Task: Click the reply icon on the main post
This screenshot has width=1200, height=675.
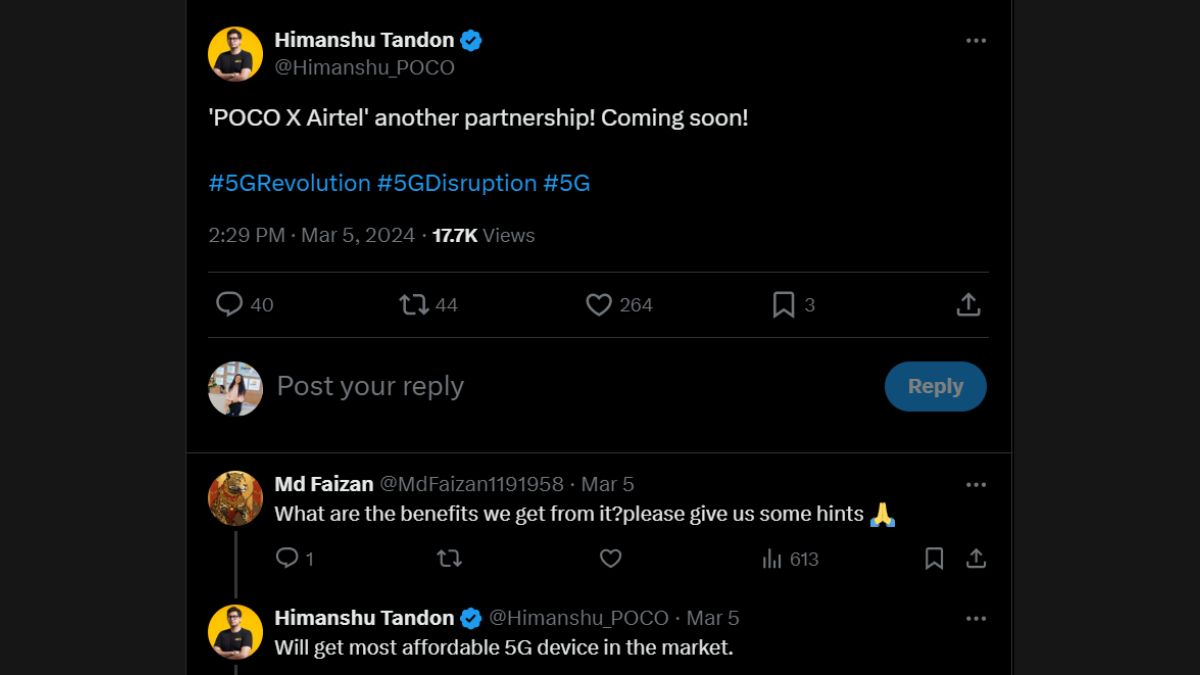Action: tap(230, 304)
